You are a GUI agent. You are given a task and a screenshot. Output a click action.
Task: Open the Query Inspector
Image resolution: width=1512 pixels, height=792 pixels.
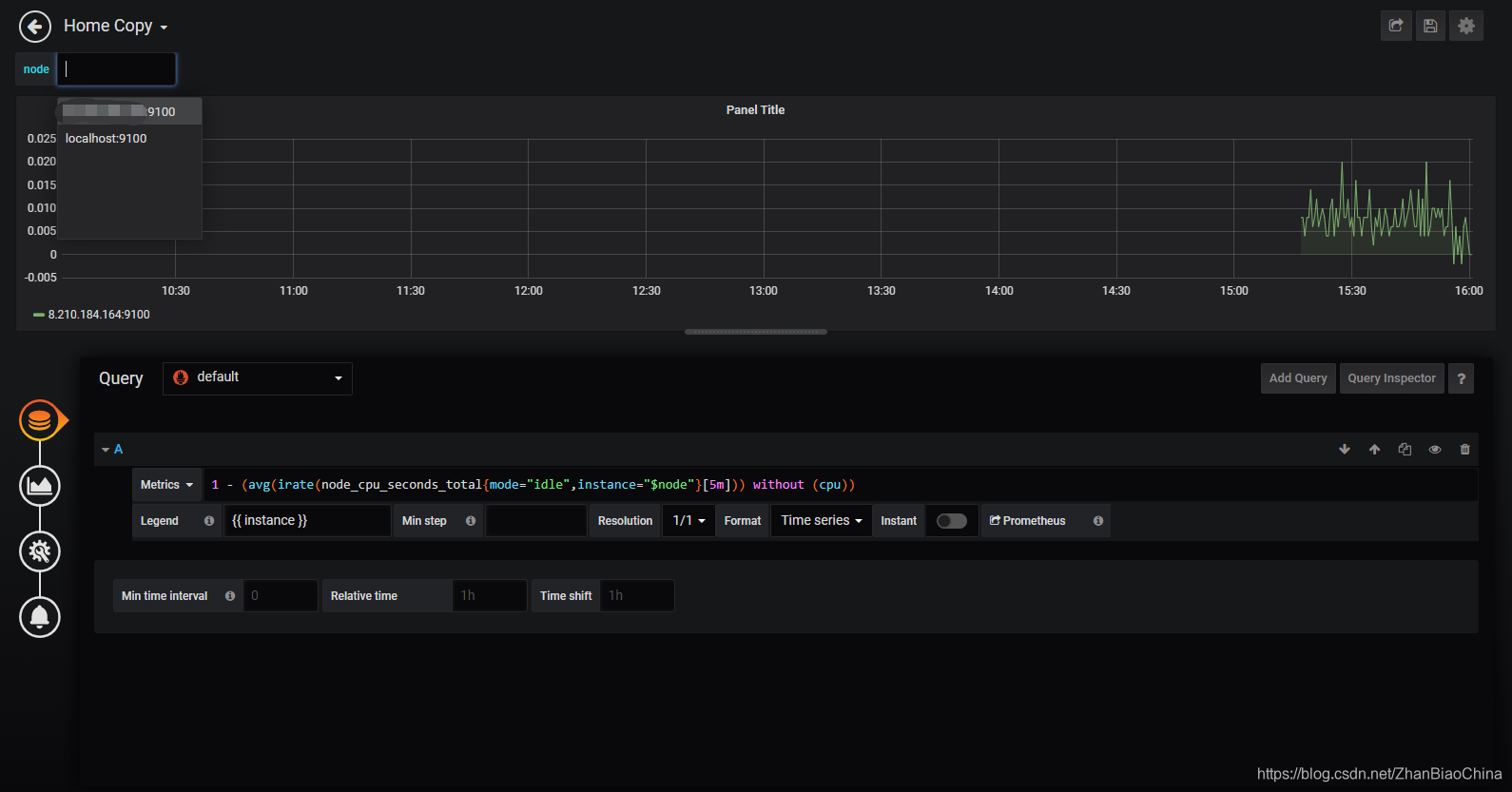(1391, 378)
